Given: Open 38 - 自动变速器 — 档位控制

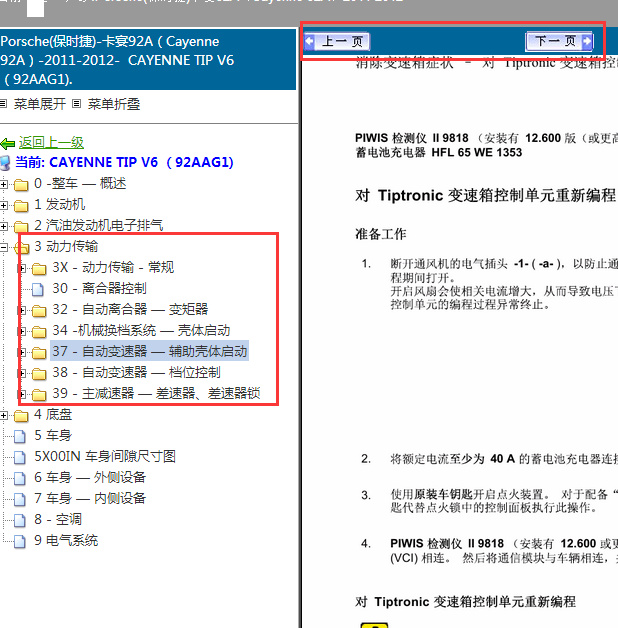Looking at the screenshot, I should point(137,372).
